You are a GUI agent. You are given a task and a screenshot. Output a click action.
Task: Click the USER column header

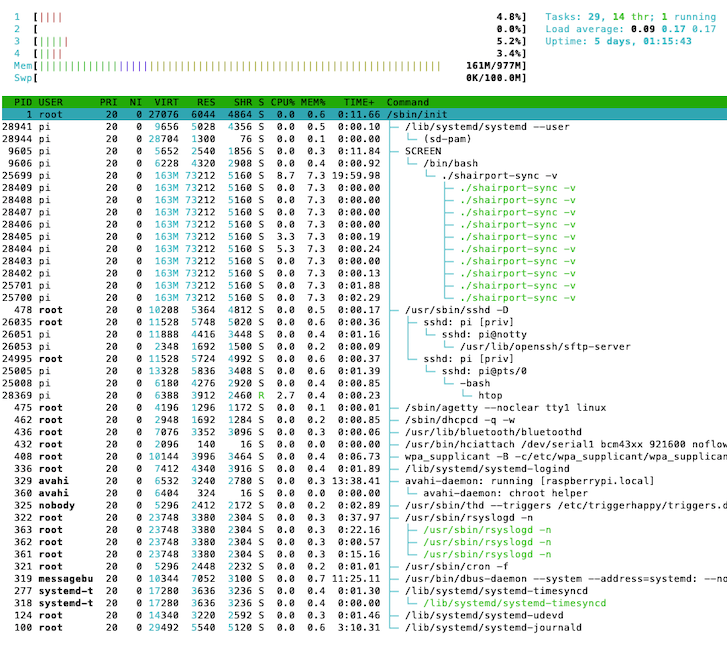pos(51,102)
